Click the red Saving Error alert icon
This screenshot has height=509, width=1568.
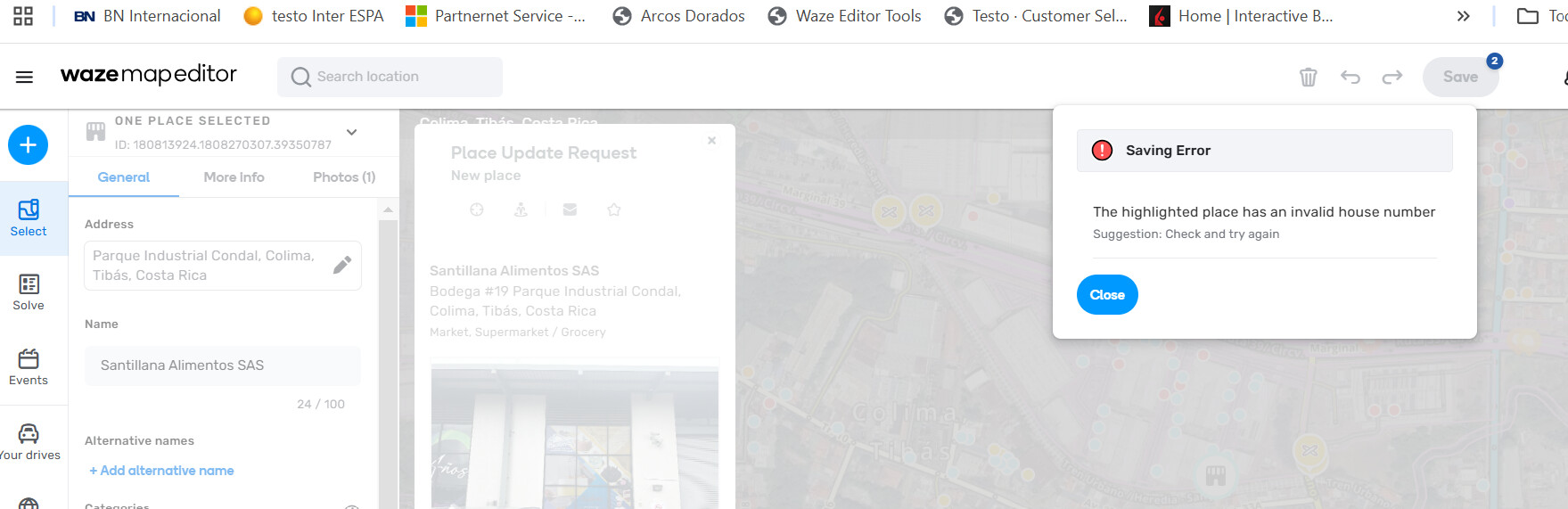[1103, 151]
